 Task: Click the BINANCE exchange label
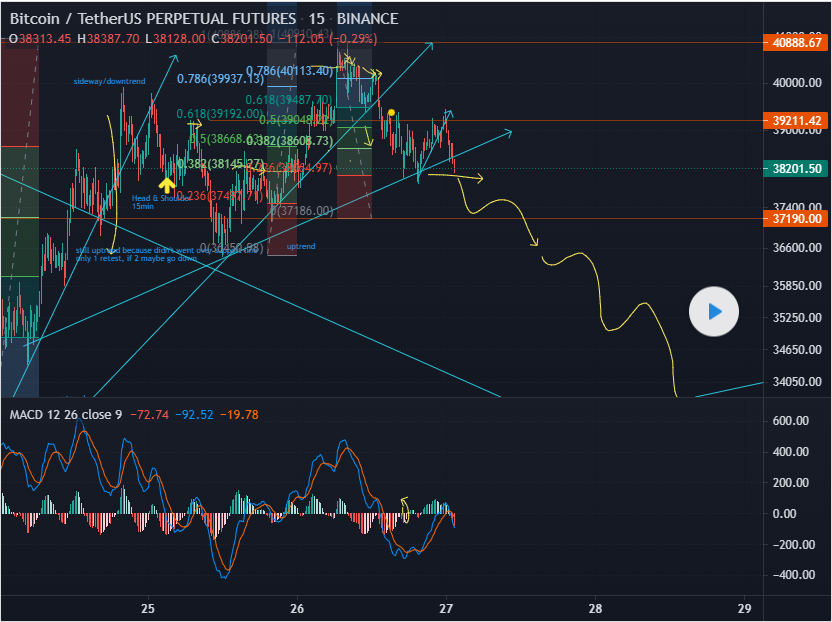[x=367, y=19]
